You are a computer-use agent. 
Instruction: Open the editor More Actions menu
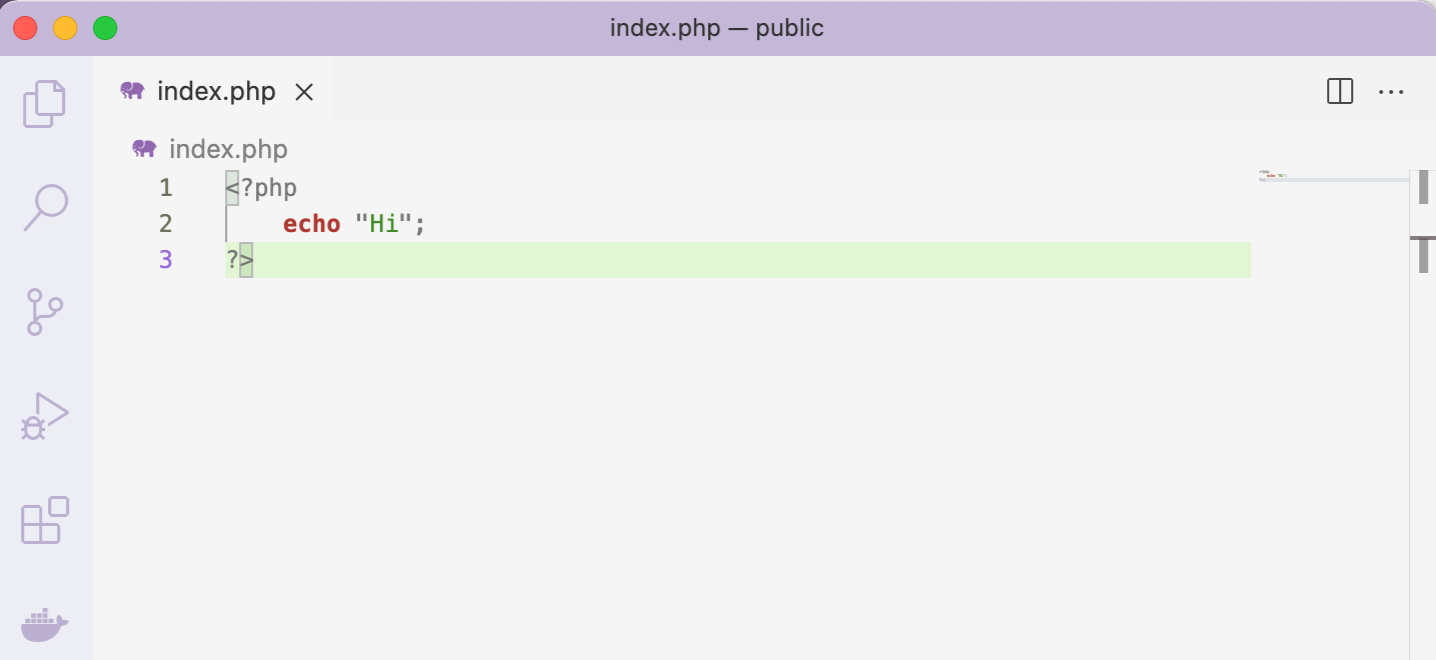tap(1392, 91)
